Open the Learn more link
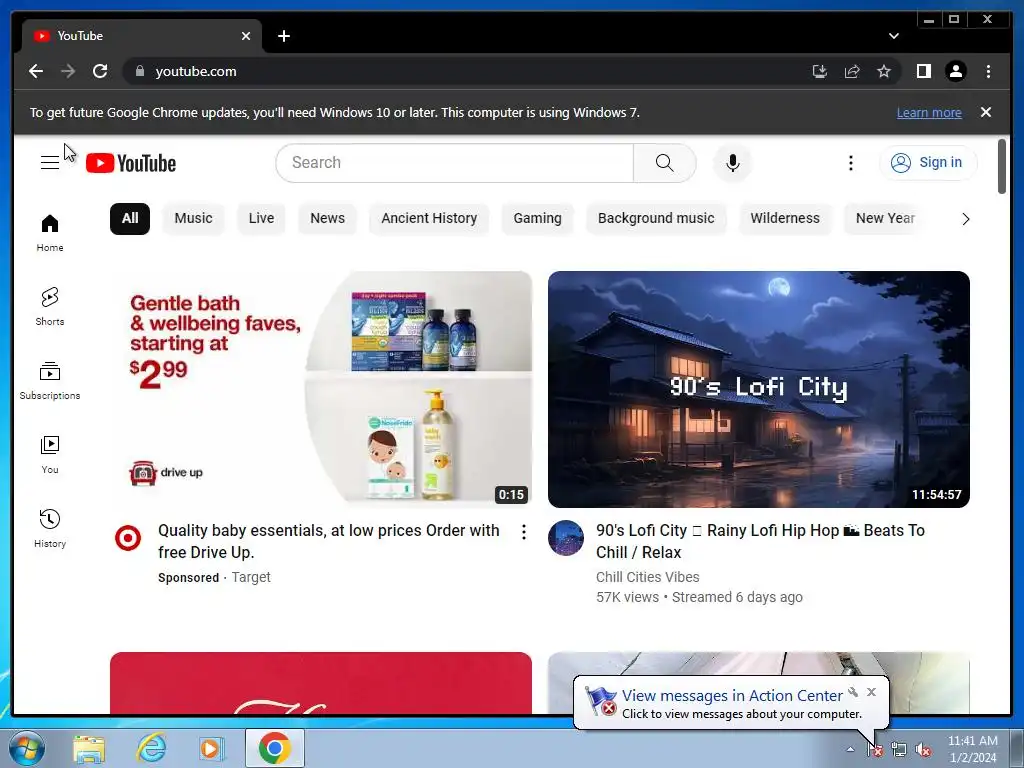The height and width of the screenshot is (768, 1024). 929,112
